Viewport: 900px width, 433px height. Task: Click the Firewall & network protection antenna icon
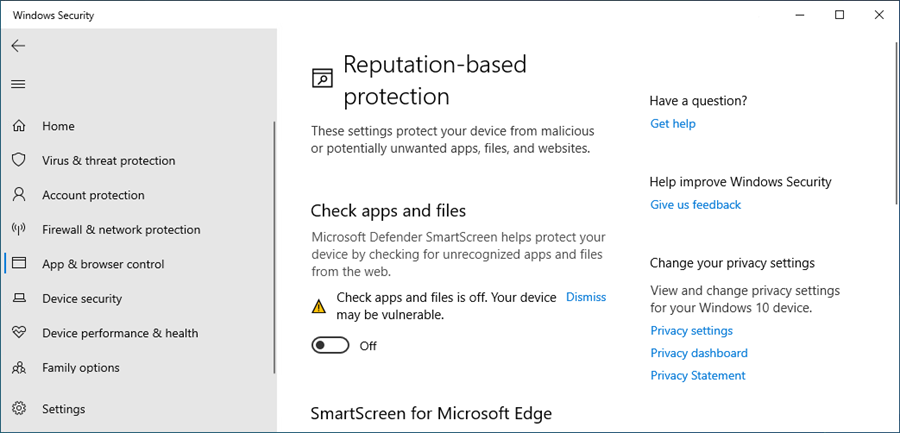18,230
